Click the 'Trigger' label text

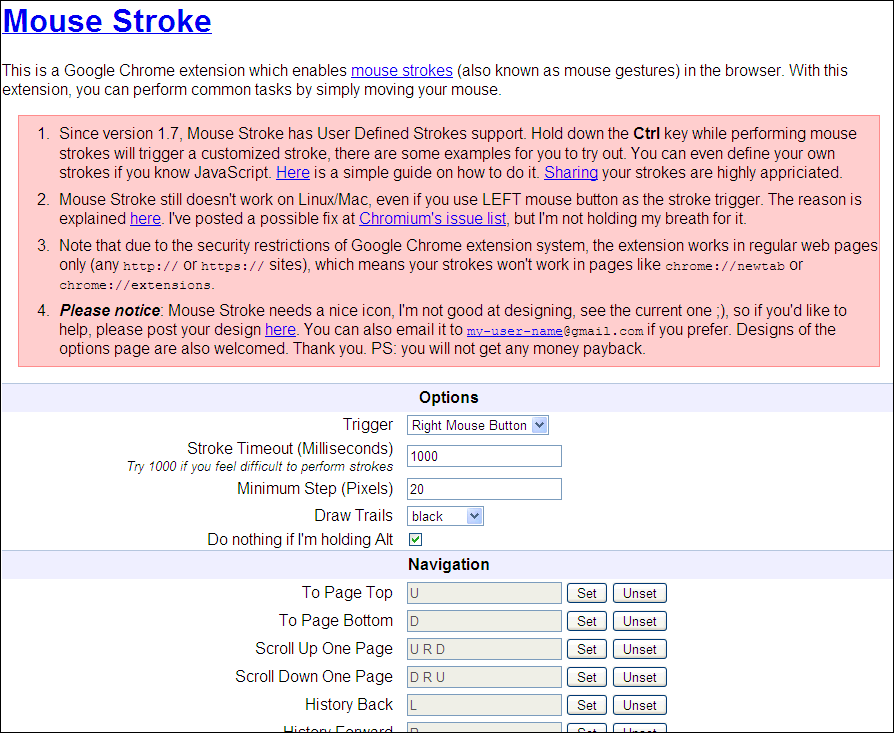coord(368,425)
